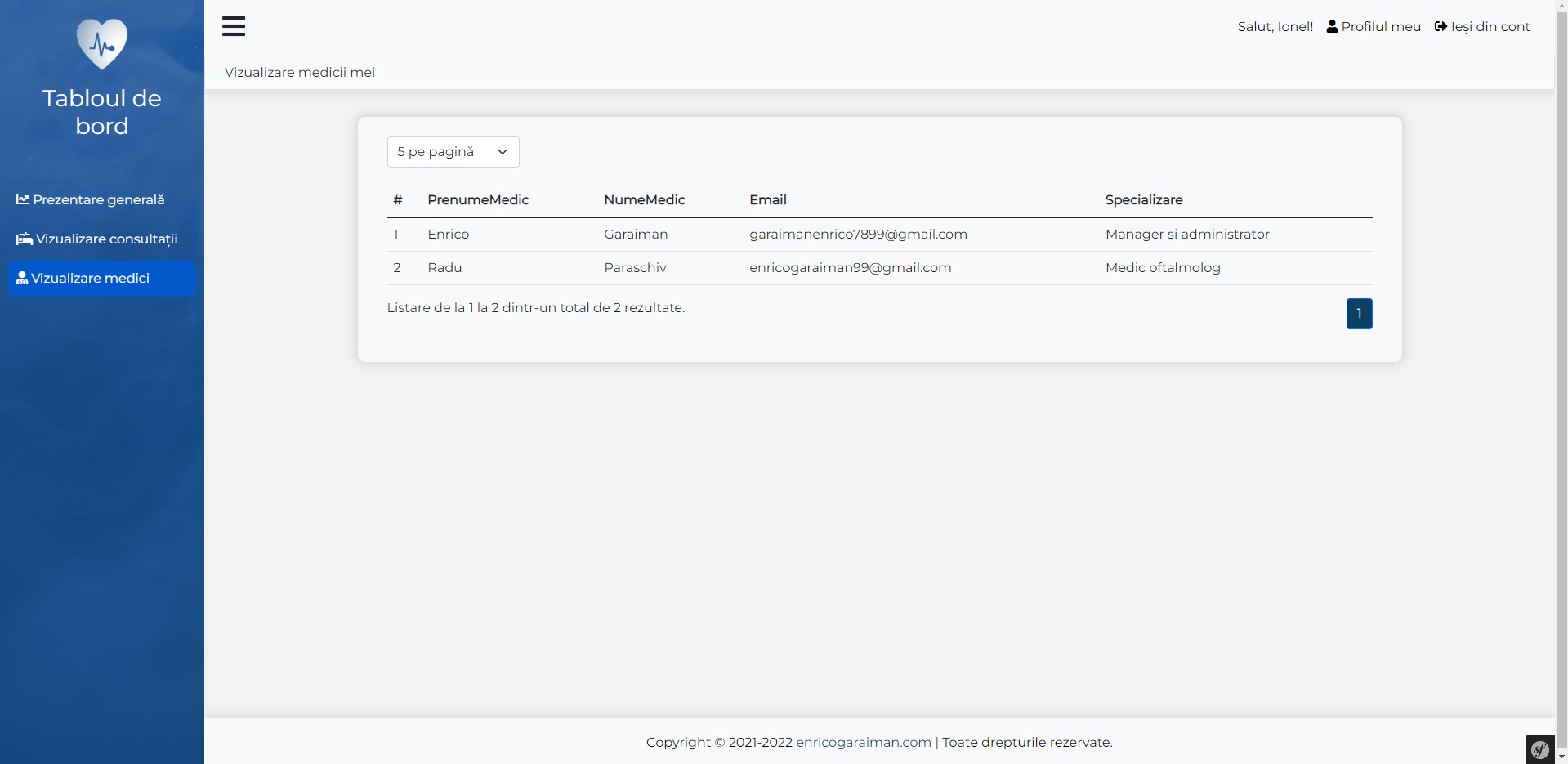This screenshot has width=1568, height=764.
Task: Expand the per-page selector chevron
Action: click(x=501, y=151)
